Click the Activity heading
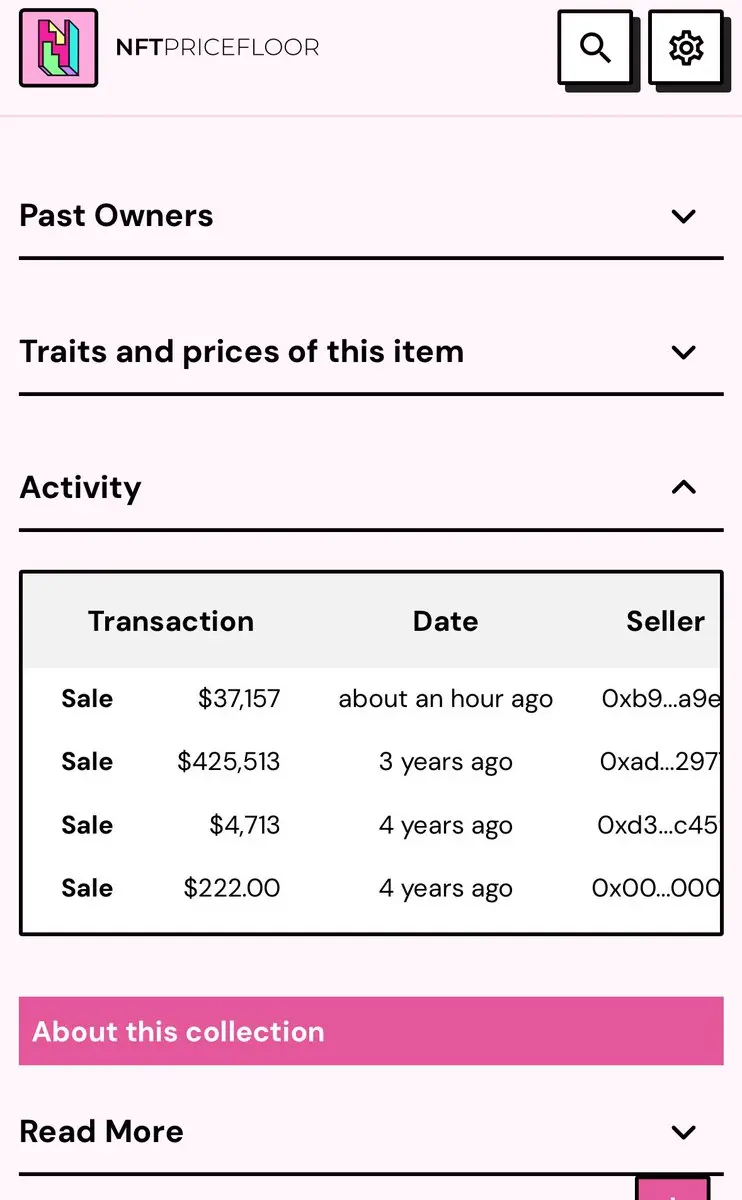742x1200 pixels. (x=80, y=487)
